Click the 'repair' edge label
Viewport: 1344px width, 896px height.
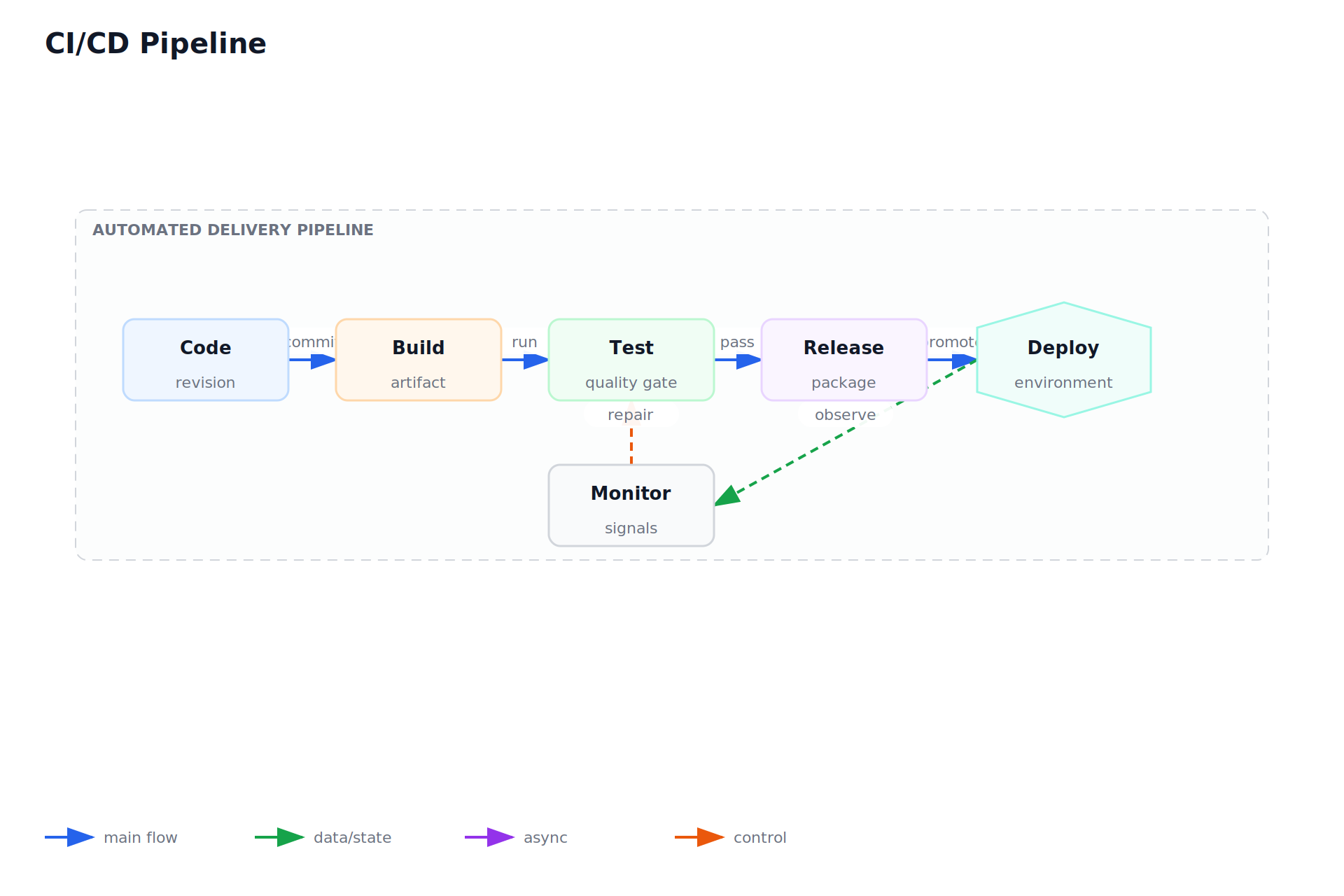[631, 415]
